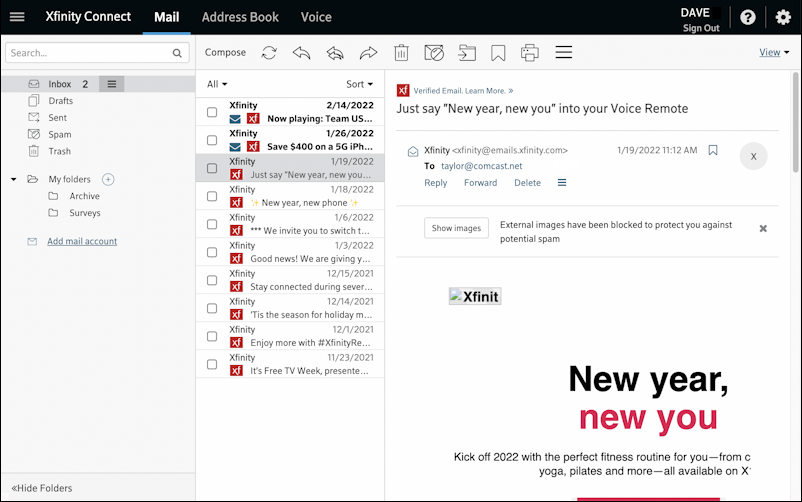The height and width of the screenshot is (502, 802).
Task: Refresh mail with the circular arrows icon
Action: (269, 53)
